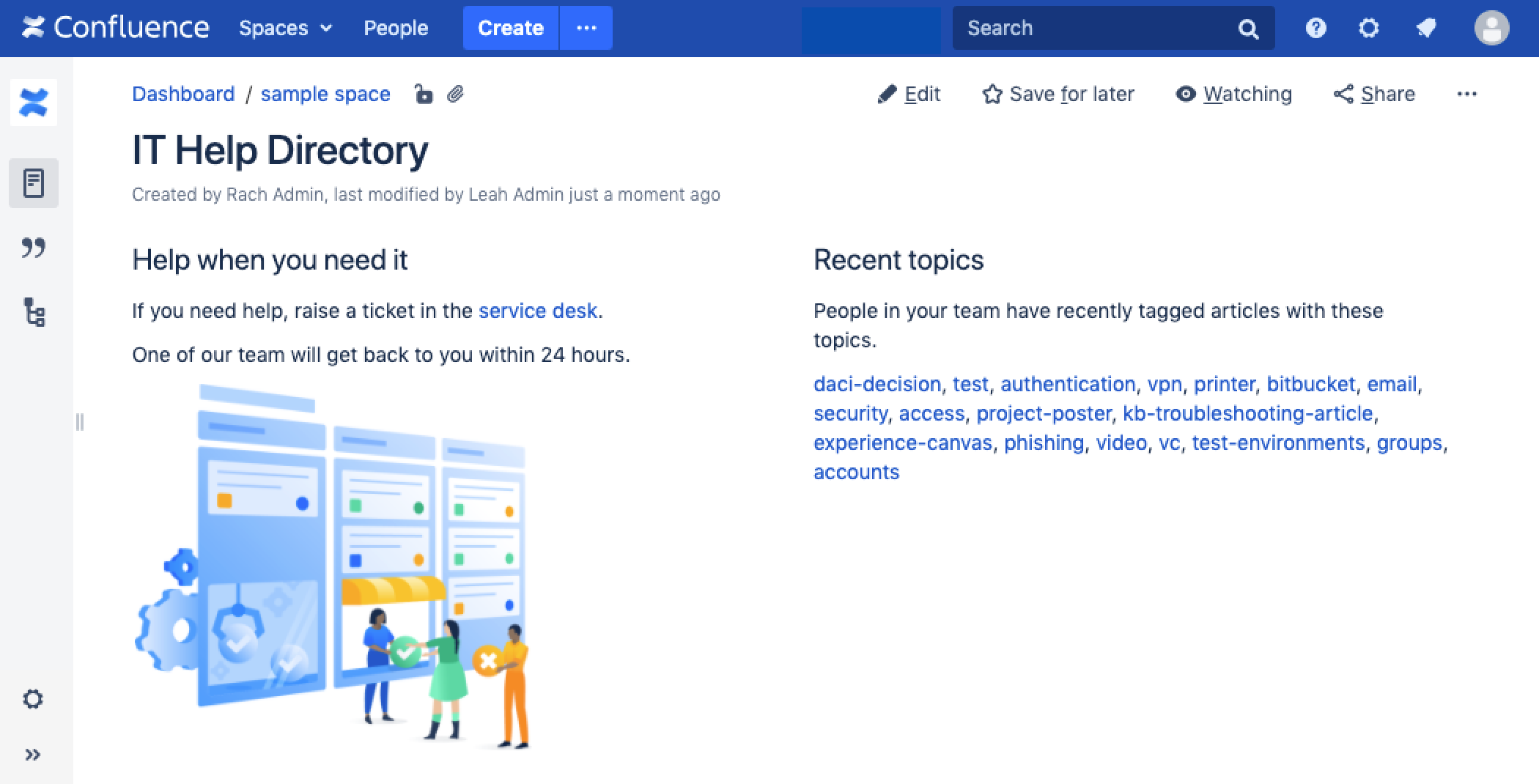Go to People in top navigation
1539x784 pixels.
(396, 29)
